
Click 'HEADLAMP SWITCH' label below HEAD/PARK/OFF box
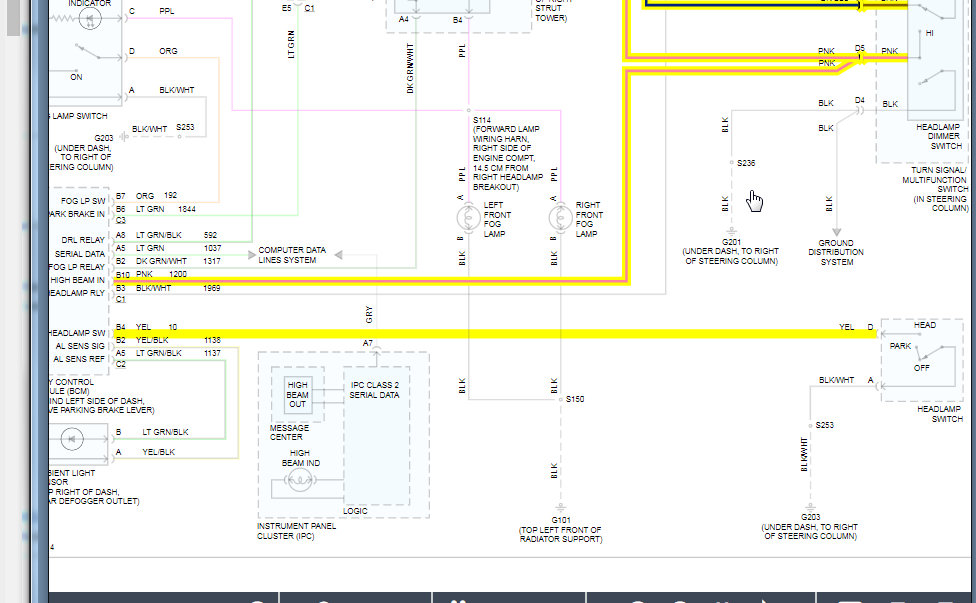pos(940,414)
